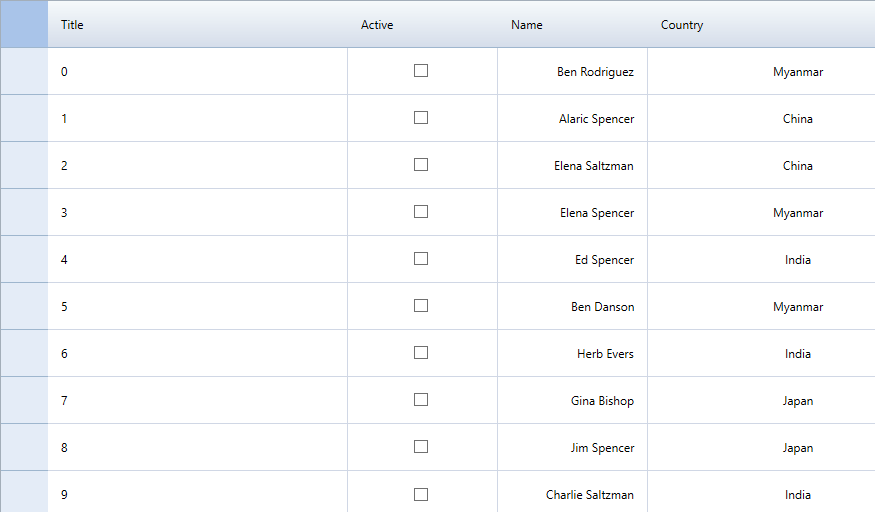875x512 pixels.
Task: Check Active box for Charlie Saltzman
Action: coord(421,494)
